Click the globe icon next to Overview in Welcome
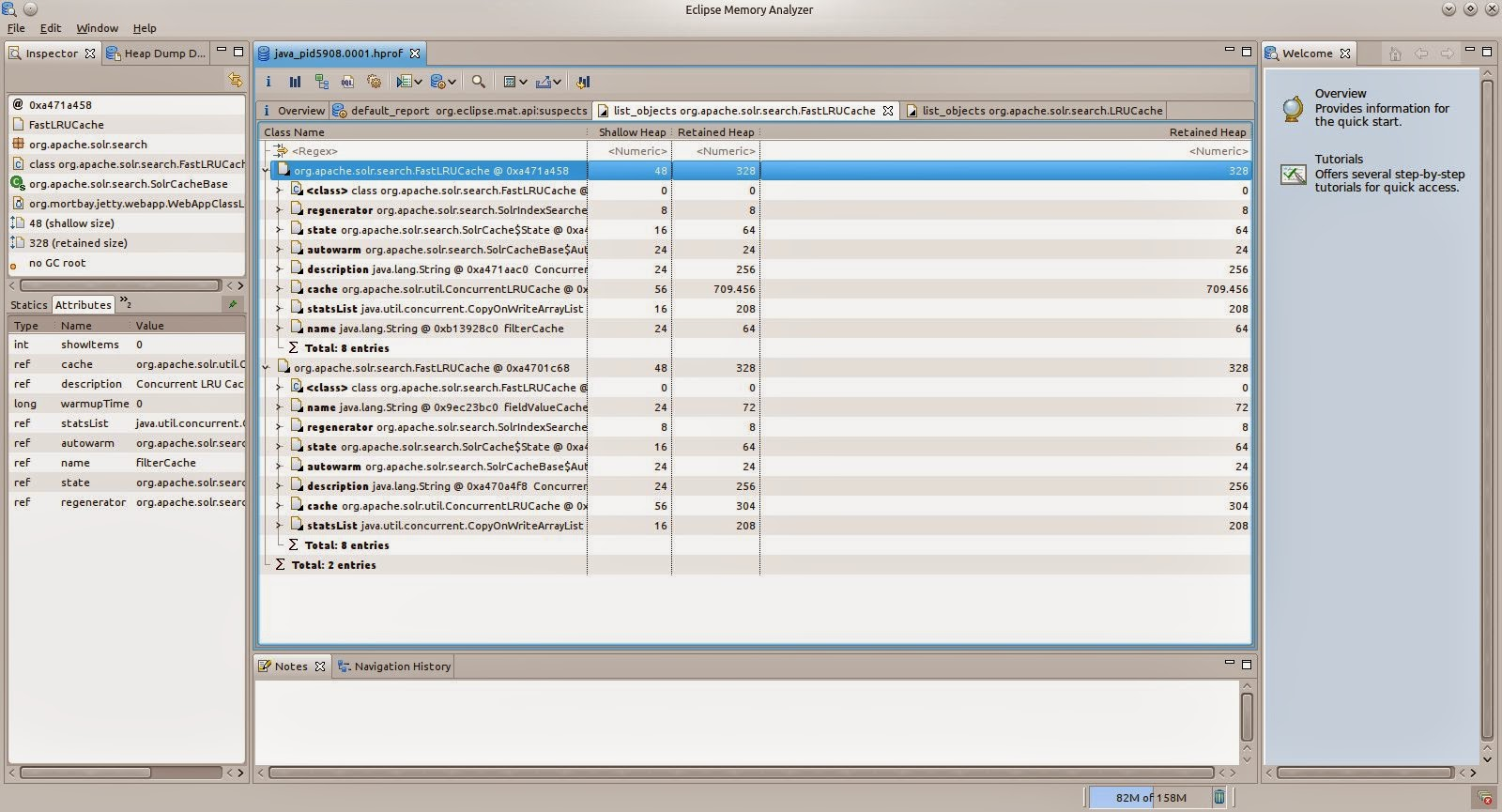Image resolution: width=1502 pixels, height=812 pixels. tap(1294, 108)
